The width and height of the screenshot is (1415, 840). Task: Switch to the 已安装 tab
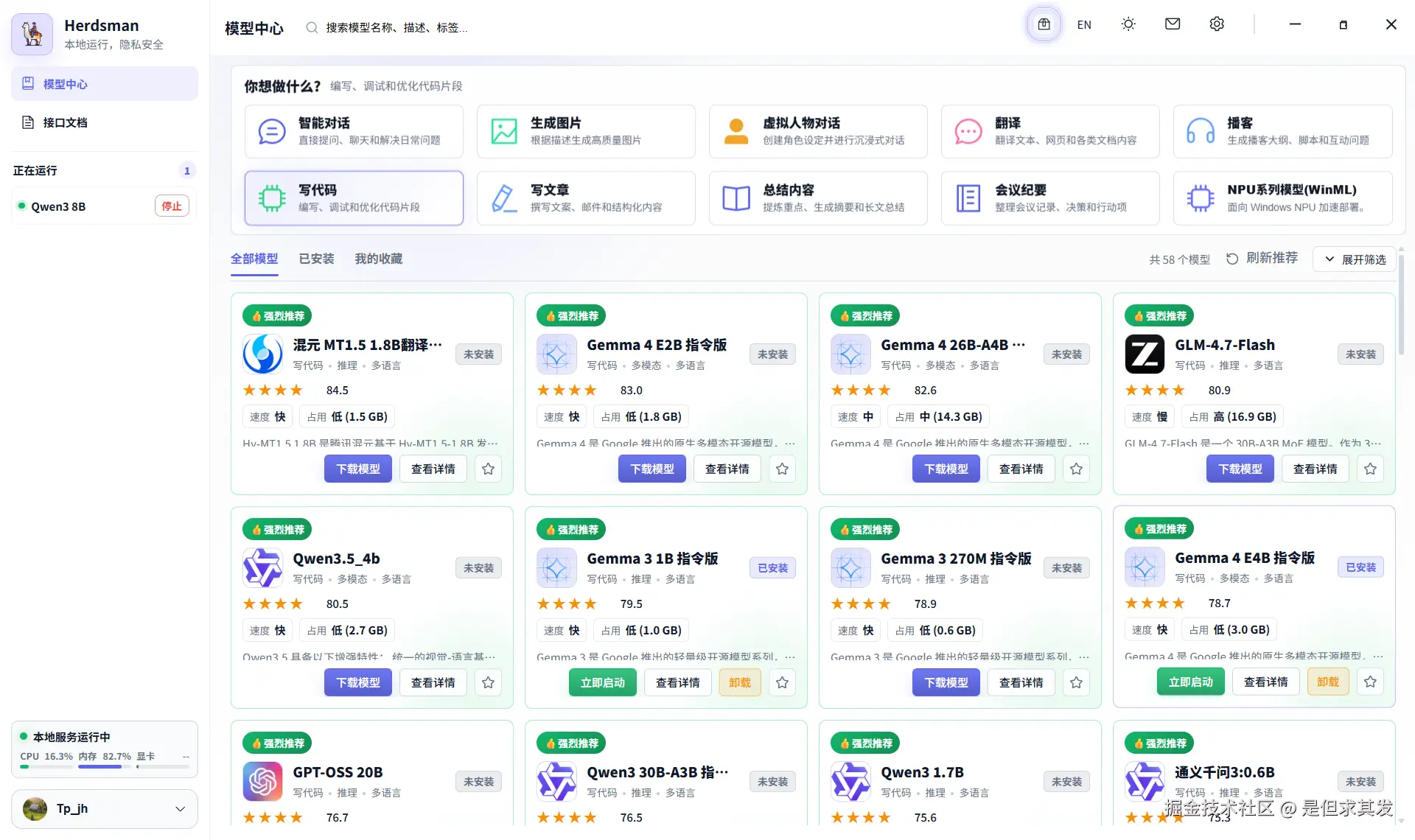316,259
